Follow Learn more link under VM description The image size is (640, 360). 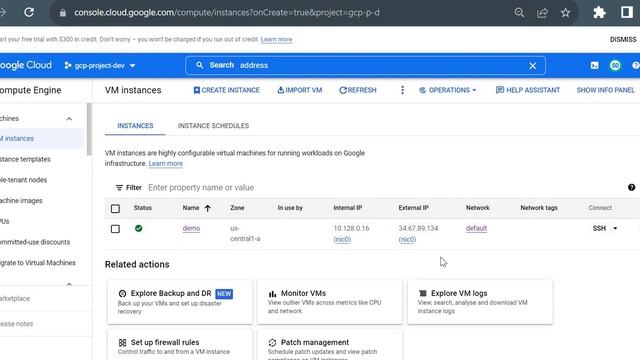(x=166, y=163)
